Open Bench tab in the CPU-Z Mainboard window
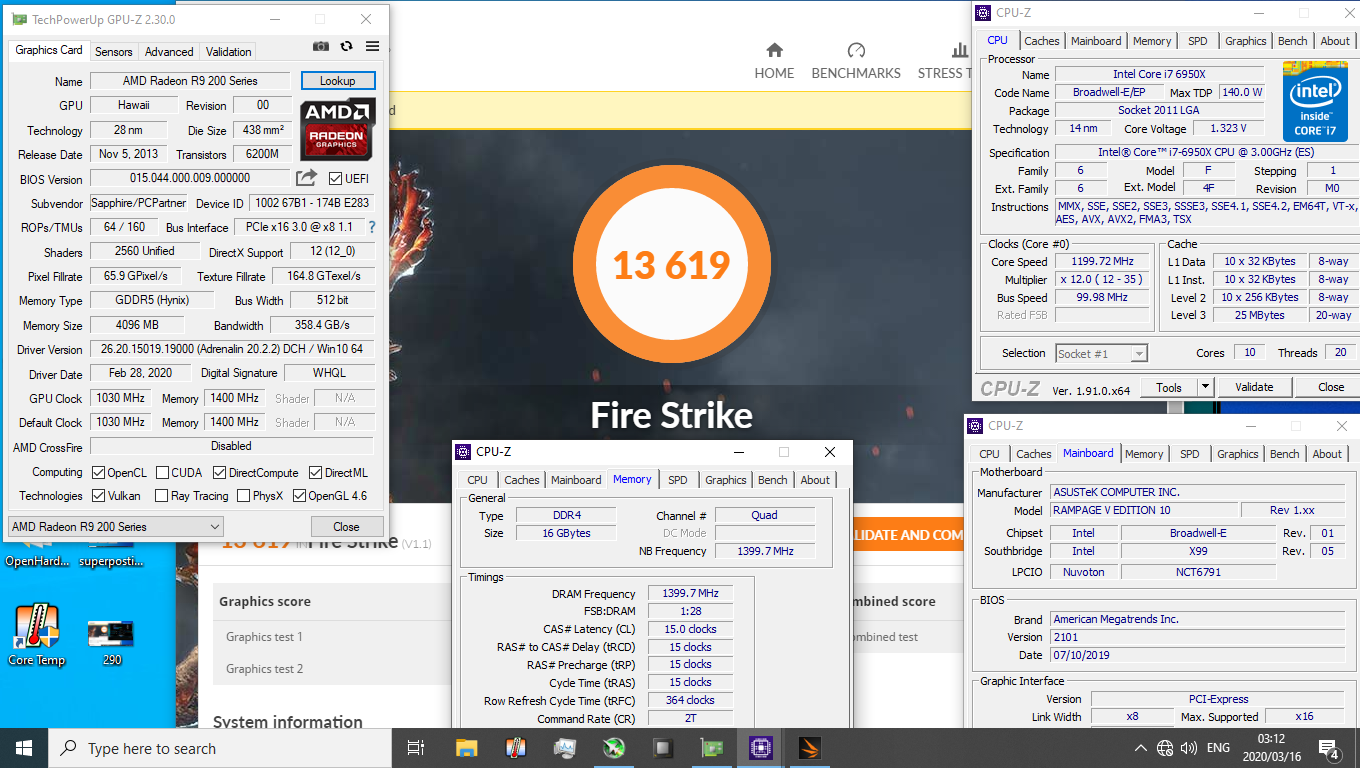 [x=1284, y=454]
